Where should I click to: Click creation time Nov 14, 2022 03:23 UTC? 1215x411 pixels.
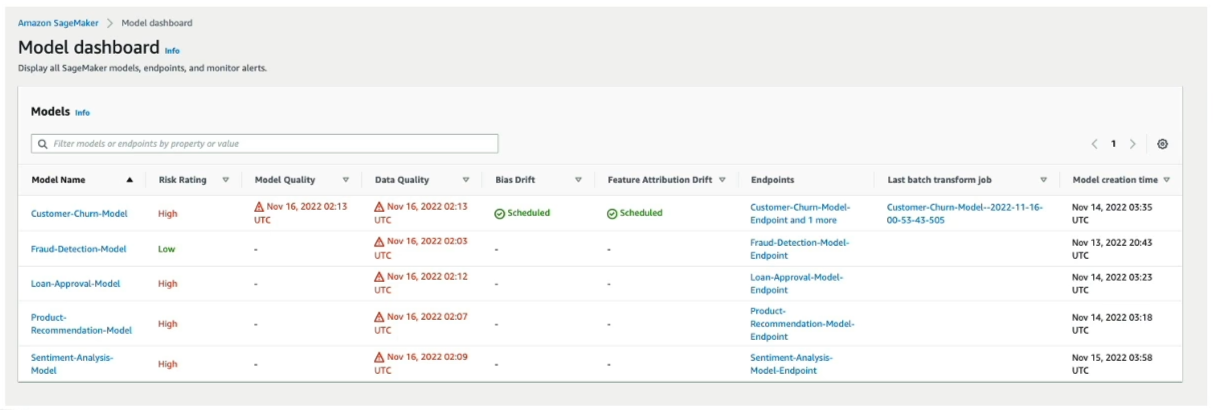pyautogui.click(x=1113, y=283)
